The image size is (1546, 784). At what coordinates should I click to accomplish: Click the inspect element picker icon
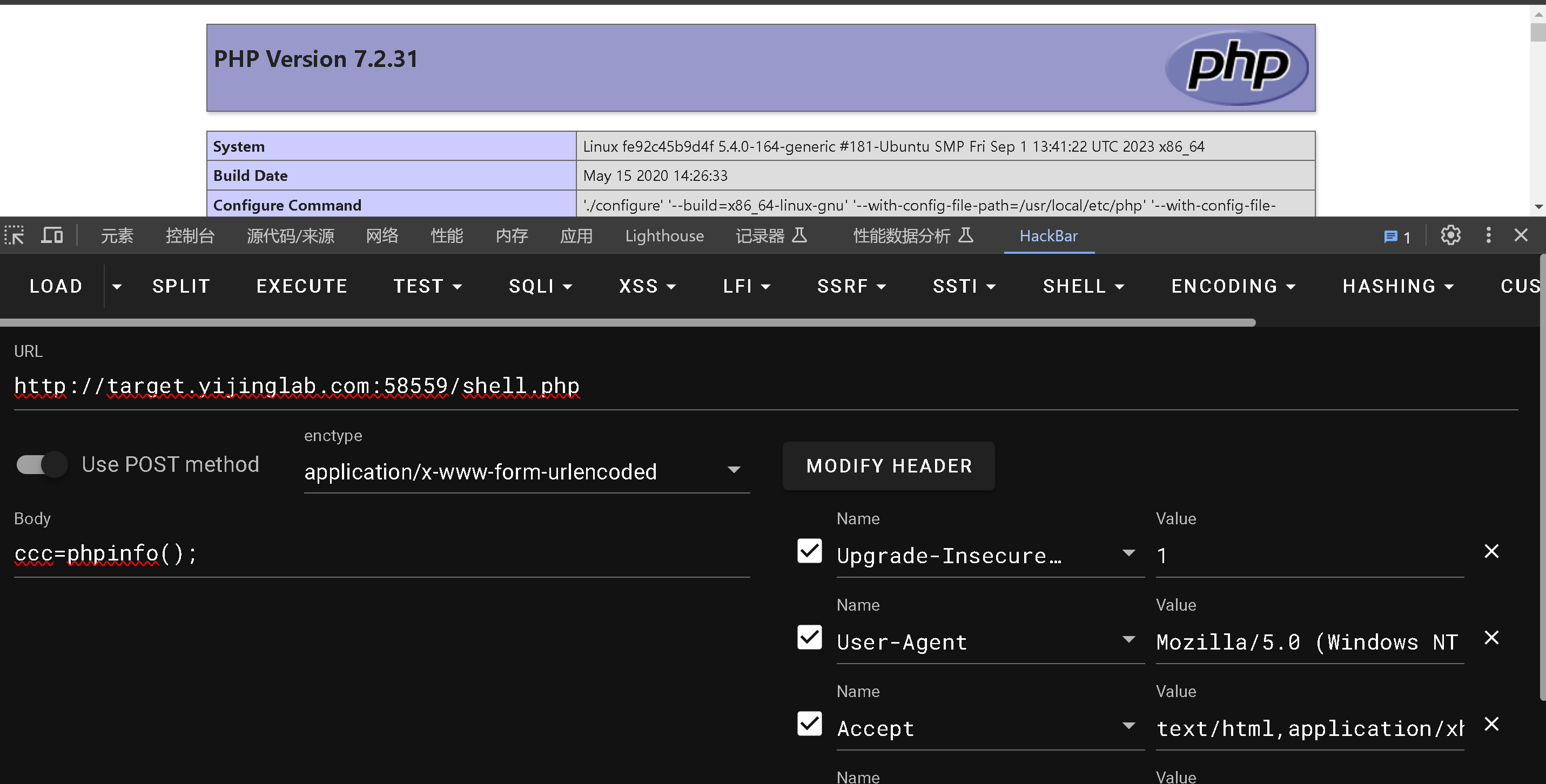pos(15,235)
